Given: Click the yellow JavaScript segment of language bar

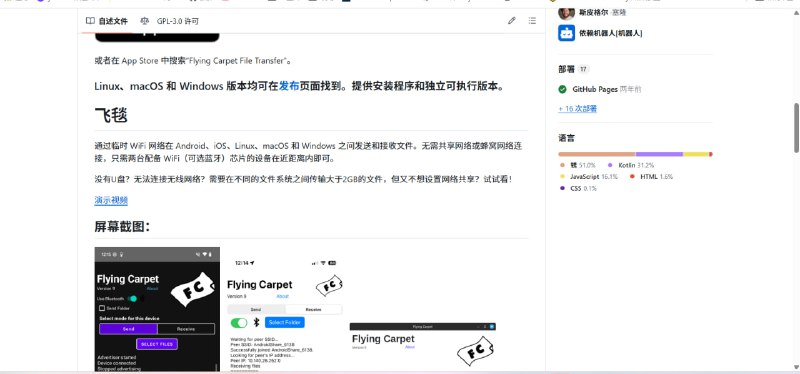Looking at the screenshot, I should click(x=696, y=154).
